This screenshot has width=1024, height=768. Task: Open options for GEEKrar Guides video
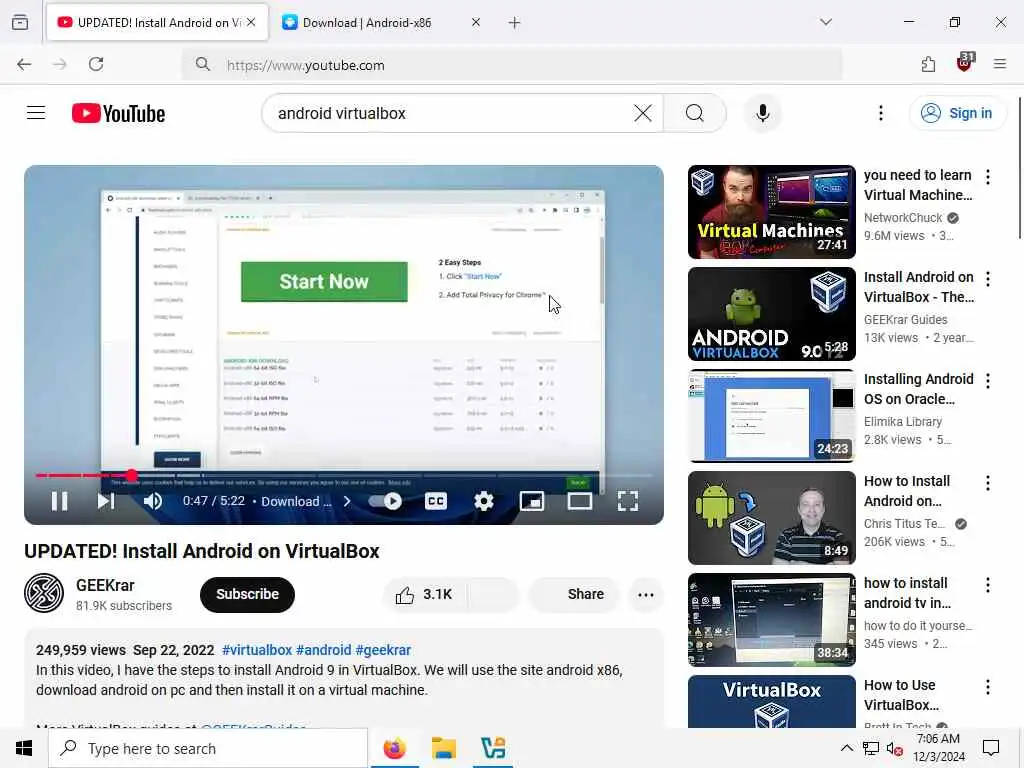tap(987, 279)
